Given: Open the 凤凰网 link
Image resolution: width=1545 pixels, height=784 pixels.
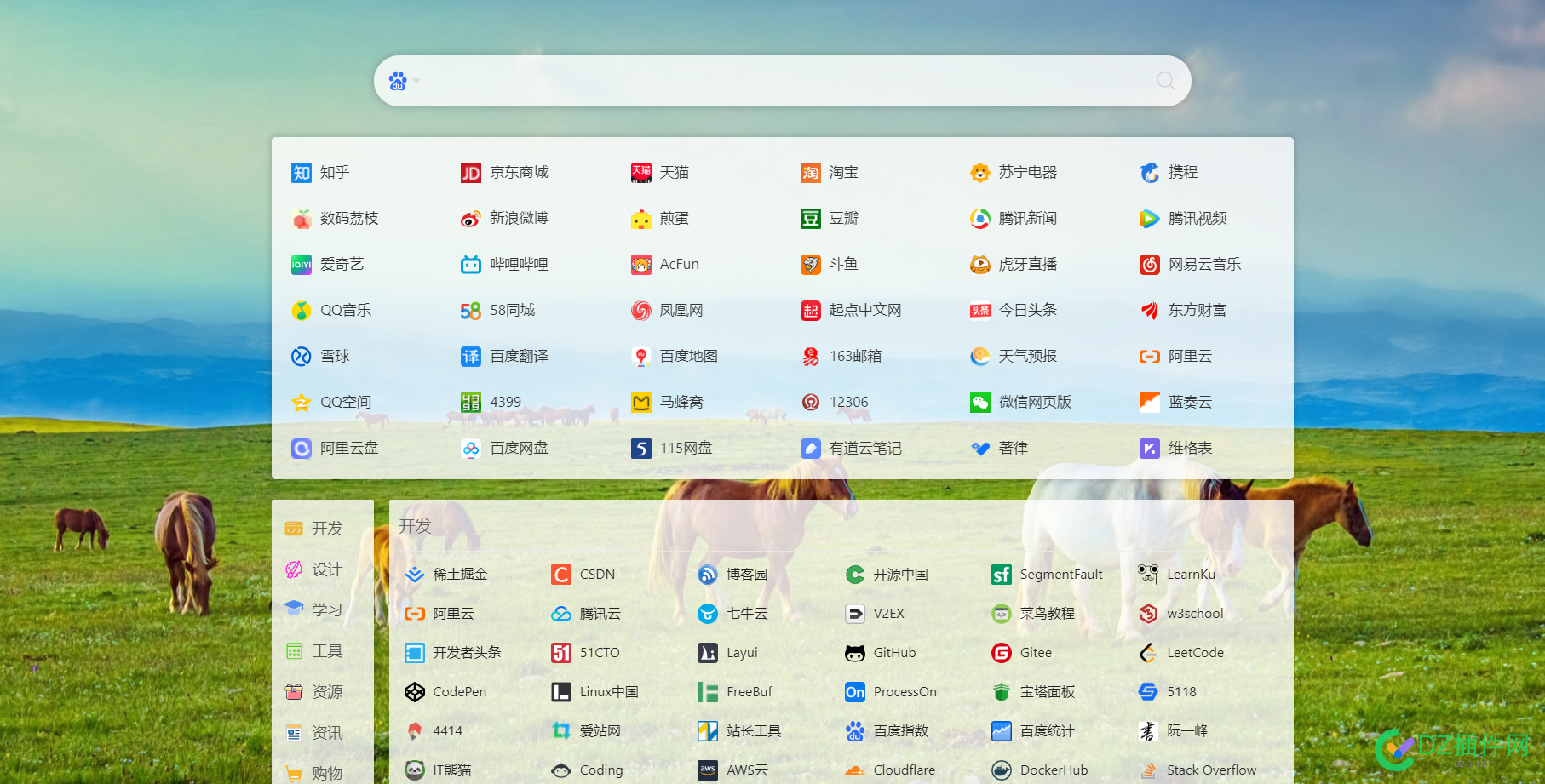Looking at the screenshot, I should point(667,311).
